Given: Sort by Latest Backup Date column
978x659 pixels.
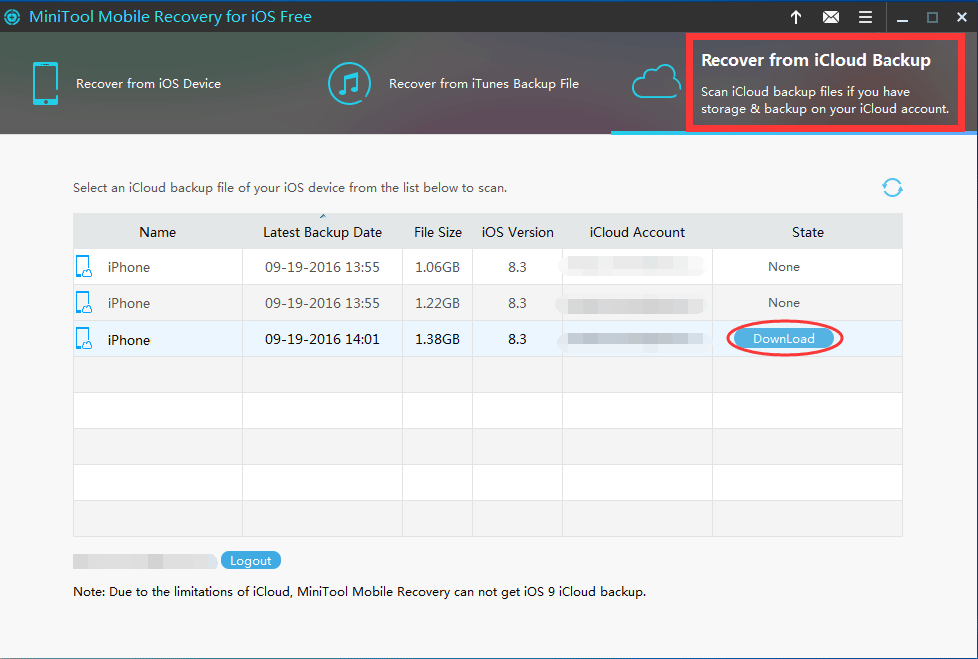Looking at the screenshot, I should tap(322, 232).
